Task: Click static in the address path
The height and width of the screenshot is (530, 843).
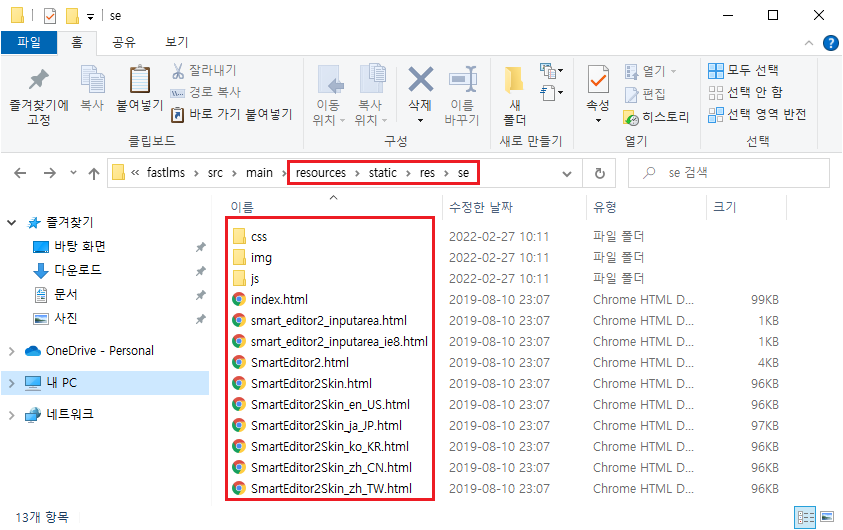Action: (x=383, y=173)
